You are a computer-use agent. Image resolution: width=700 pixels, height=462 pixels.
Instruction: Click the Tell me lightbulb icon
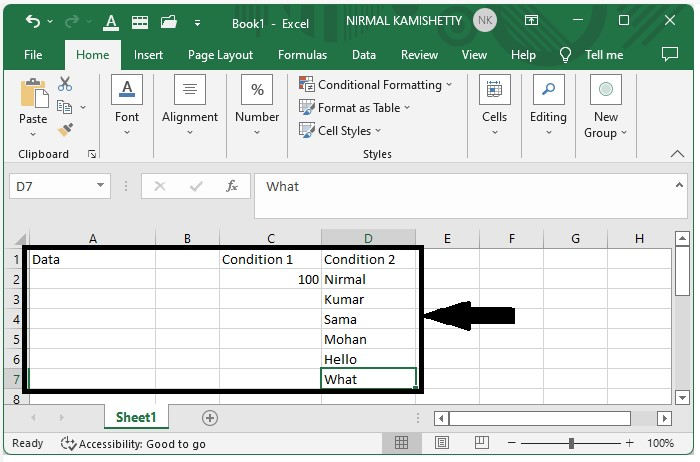[x=566, y=55]
